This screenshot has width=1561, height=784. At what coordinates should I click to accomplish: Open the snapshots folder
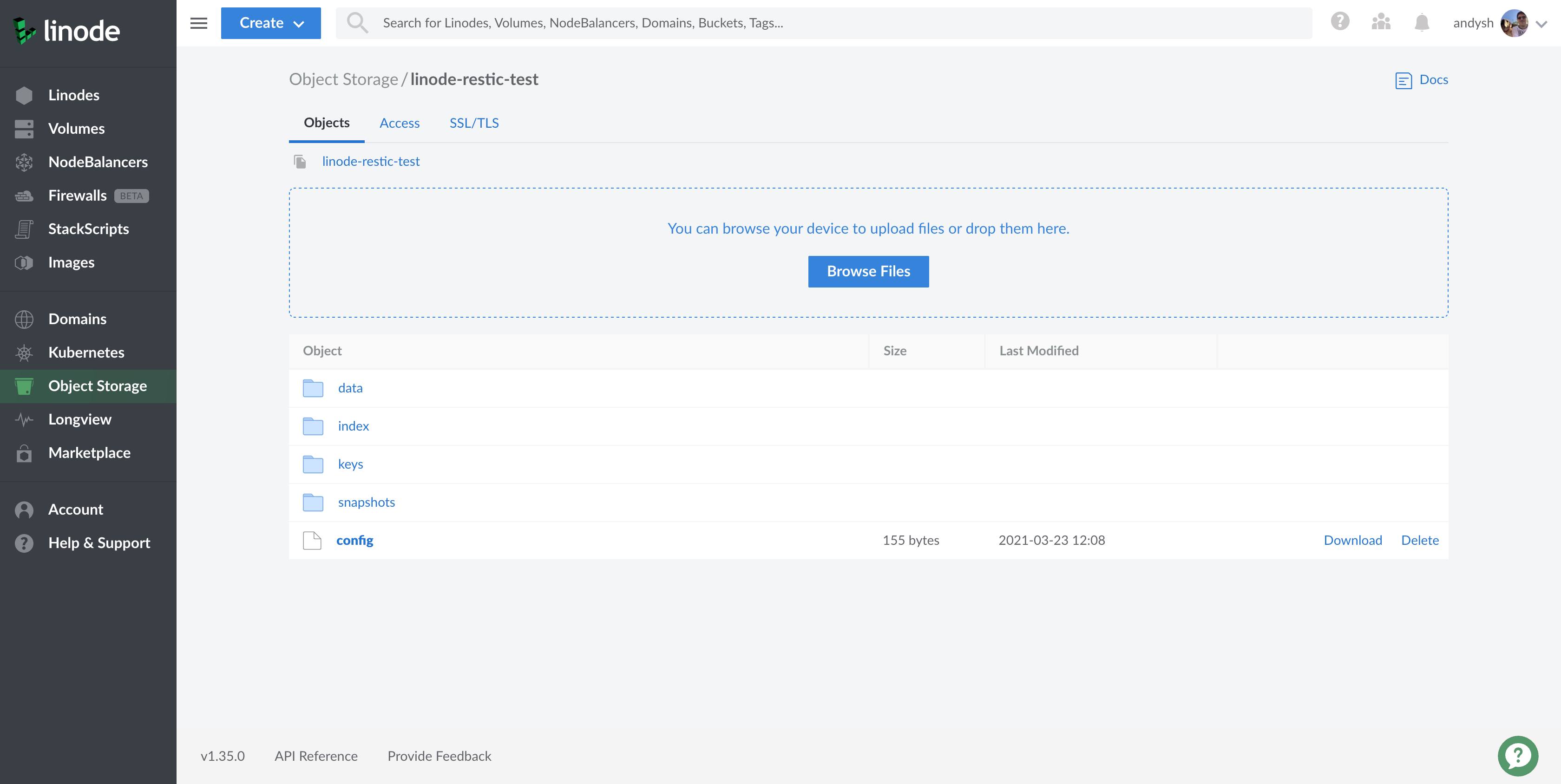pyautogui.click(x=366, y=502)
